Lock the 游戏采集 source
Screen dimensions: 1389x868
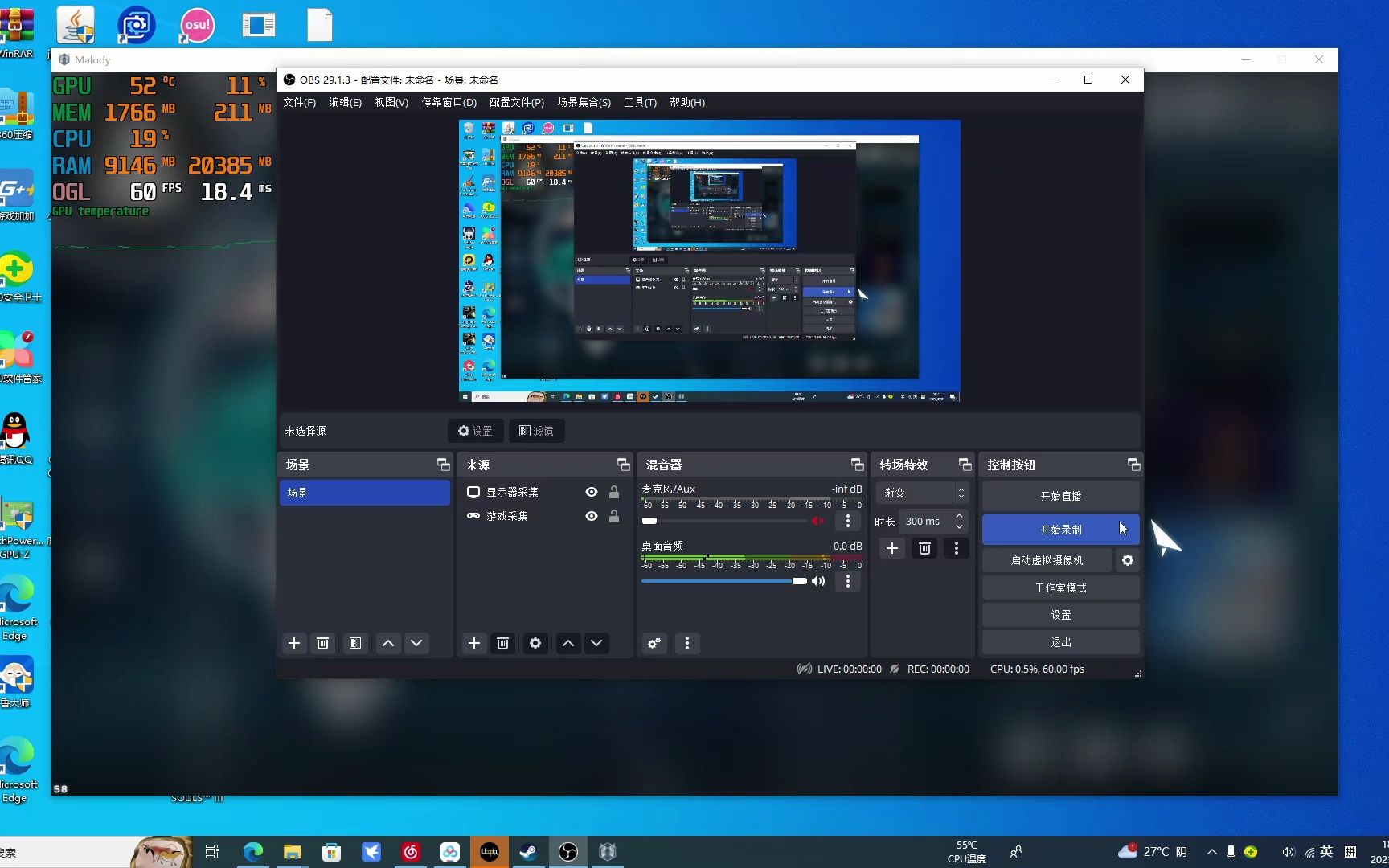tap(614, 516)
